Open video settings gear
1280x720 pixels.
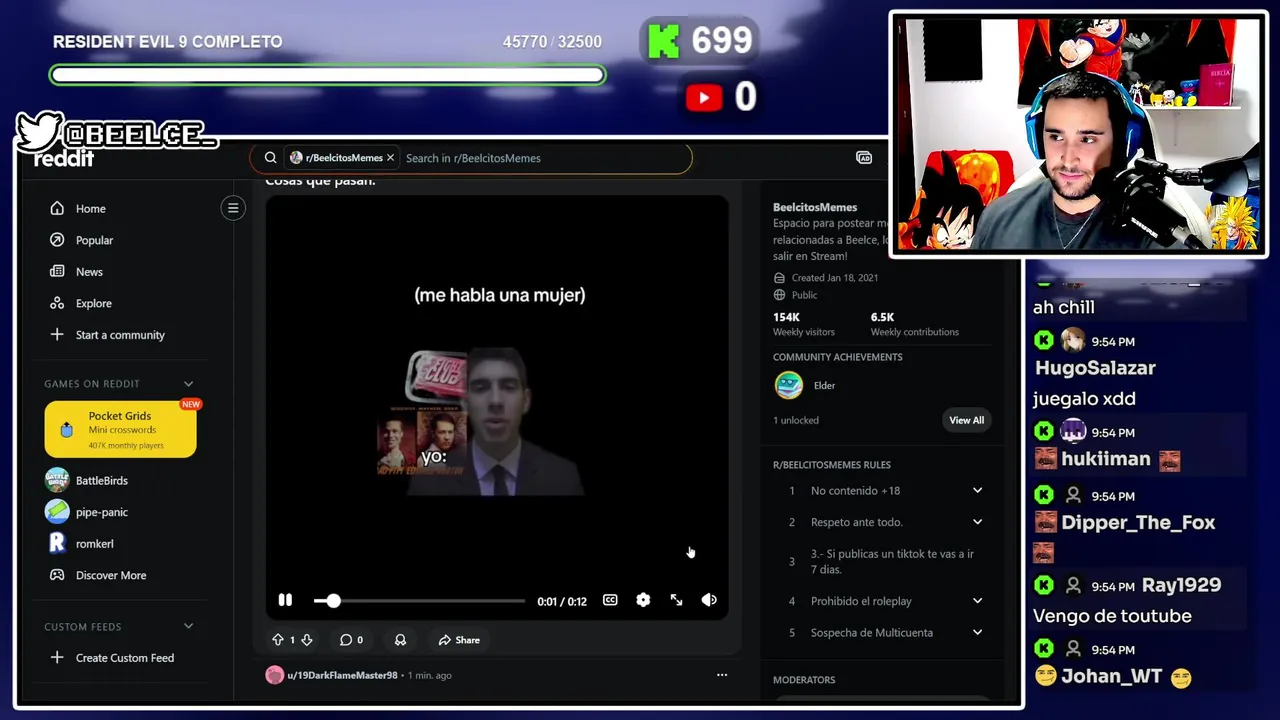tap(643, 600)
